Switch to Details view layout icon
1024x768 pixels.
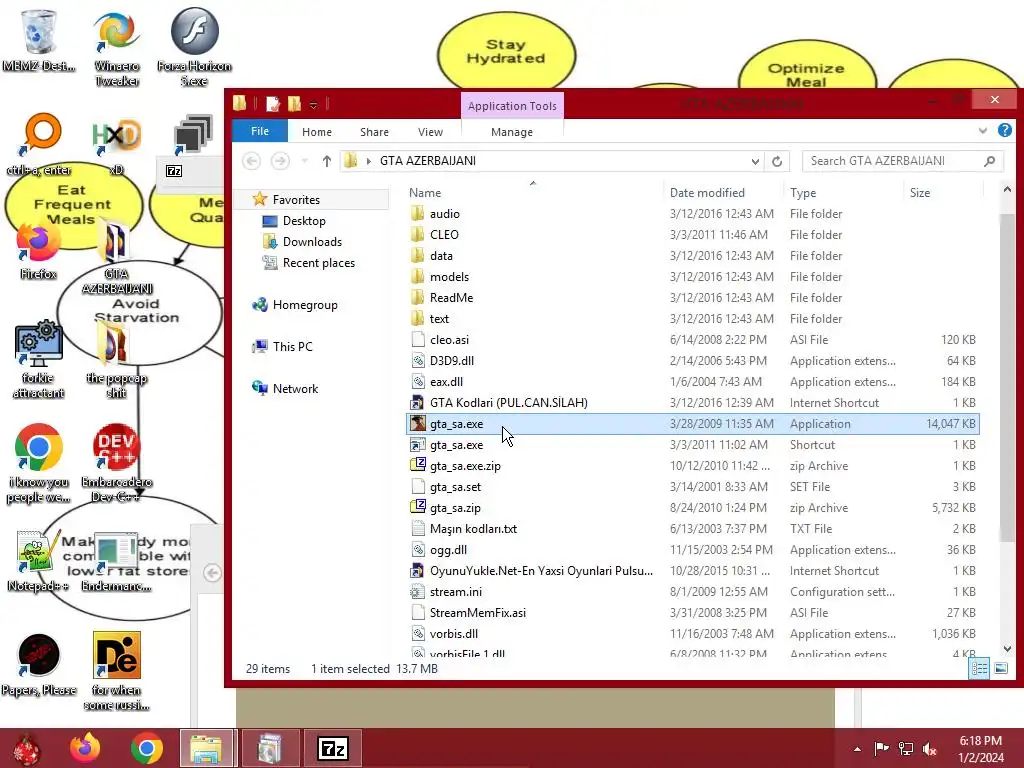click(978, 668)
